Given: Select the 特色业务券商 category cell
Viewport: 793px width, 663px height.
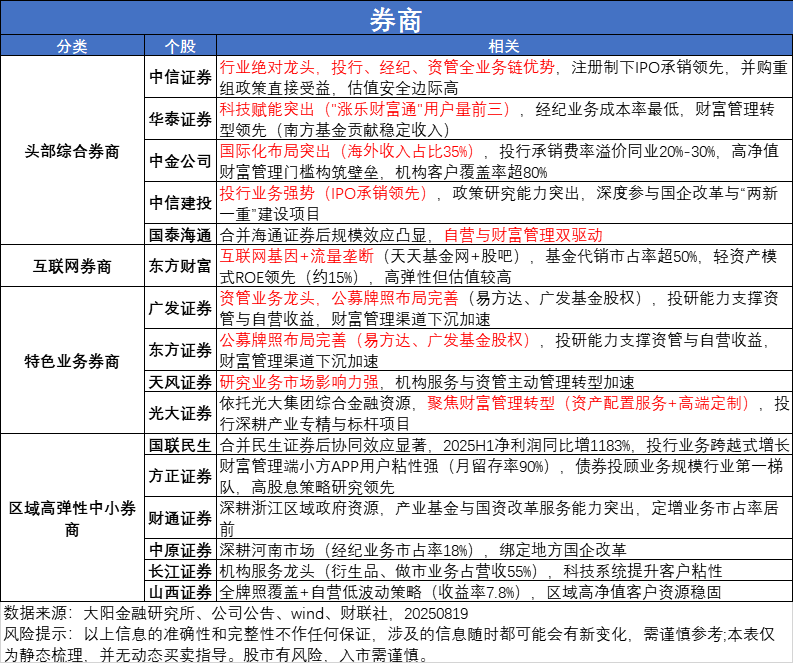Looking at the screenshot, I should [x=72, y=360].
